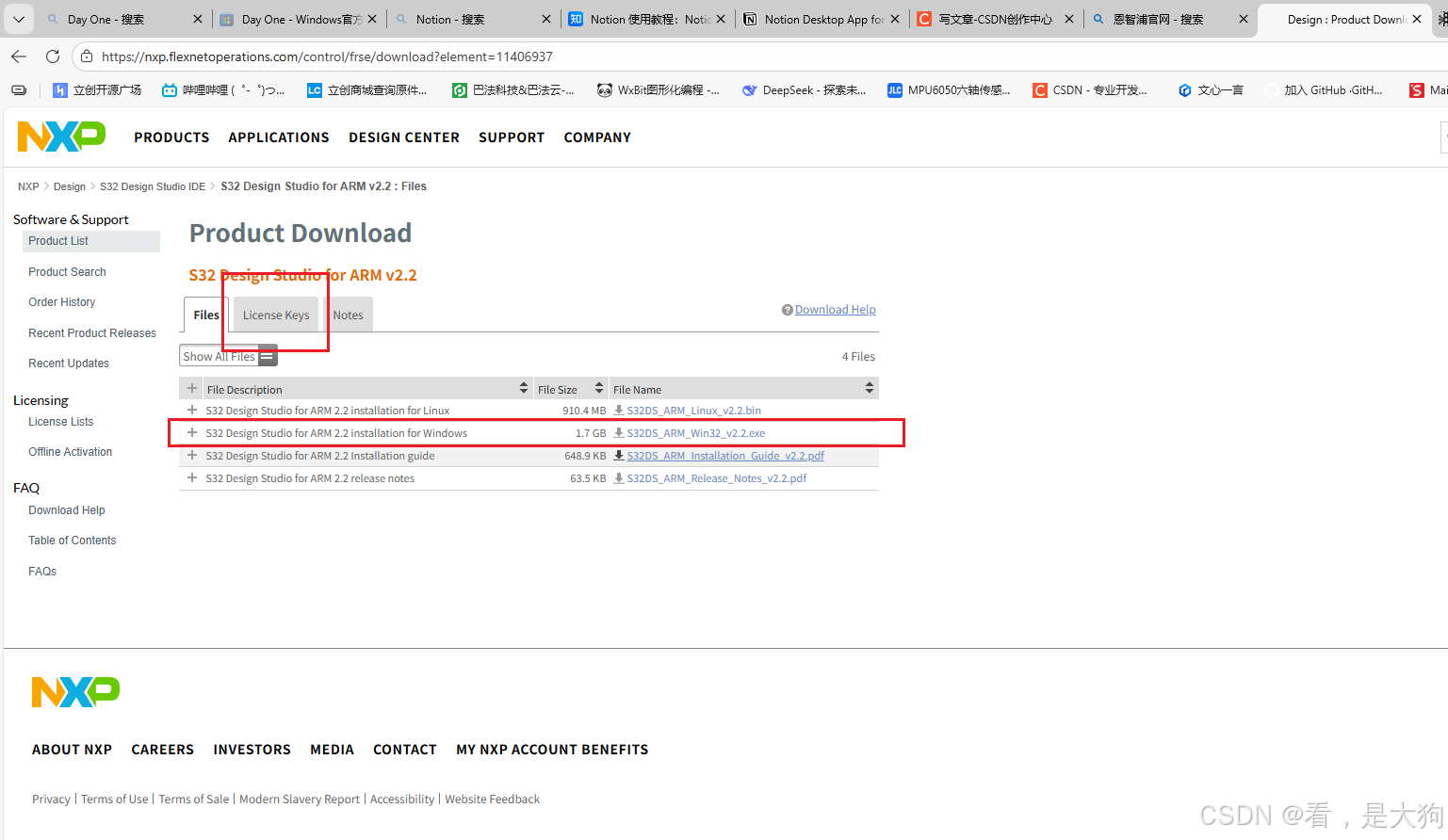Sort by File Name column arrows
The height and width of the screenshot is (840, 1448).
[x=870, y=388]
